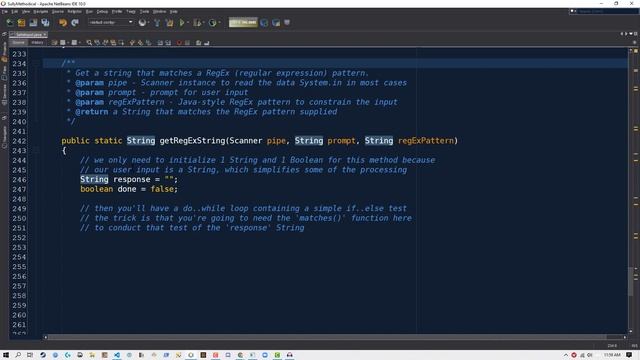Viewport: 640px width, 360px height.
Task: Collapse the method fold at line 243
Action: click(x=36, y=151)
